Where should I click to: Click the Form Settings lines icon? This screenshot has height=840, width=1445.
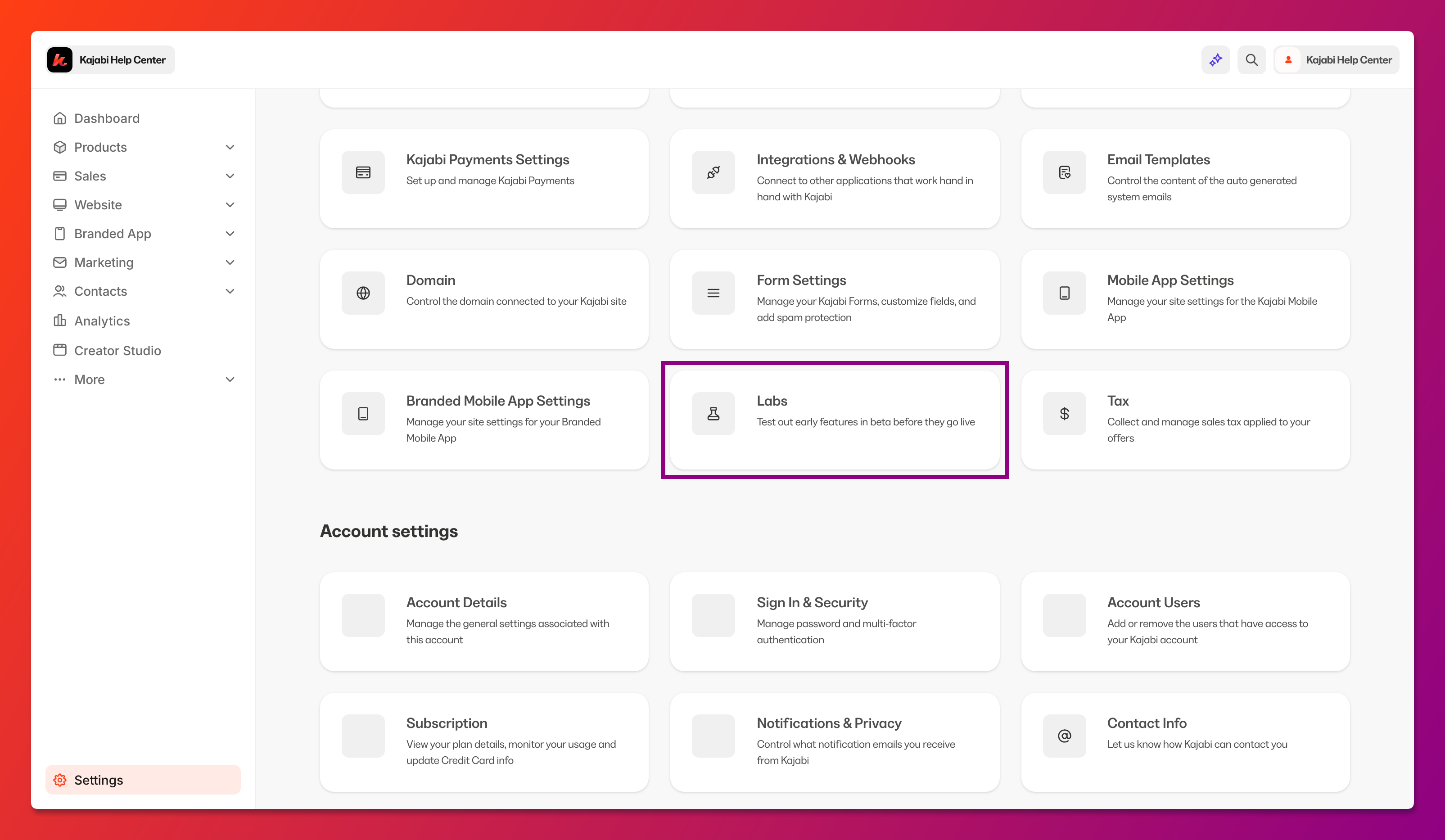(x=713, y=293)
